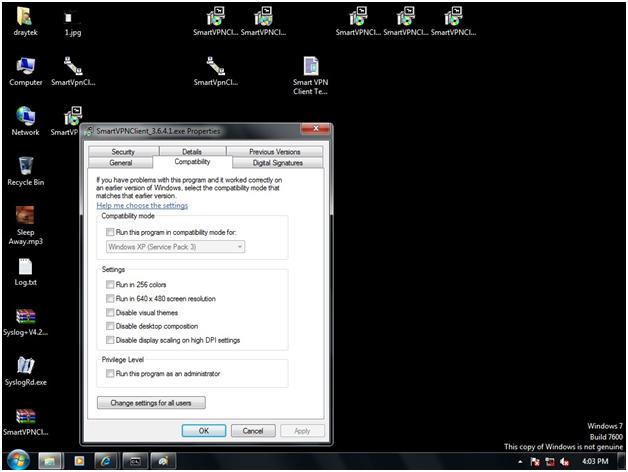Enable Run this program as an administrator
The width and height of the screenshot is (628, 472).
tap(110, 373)
